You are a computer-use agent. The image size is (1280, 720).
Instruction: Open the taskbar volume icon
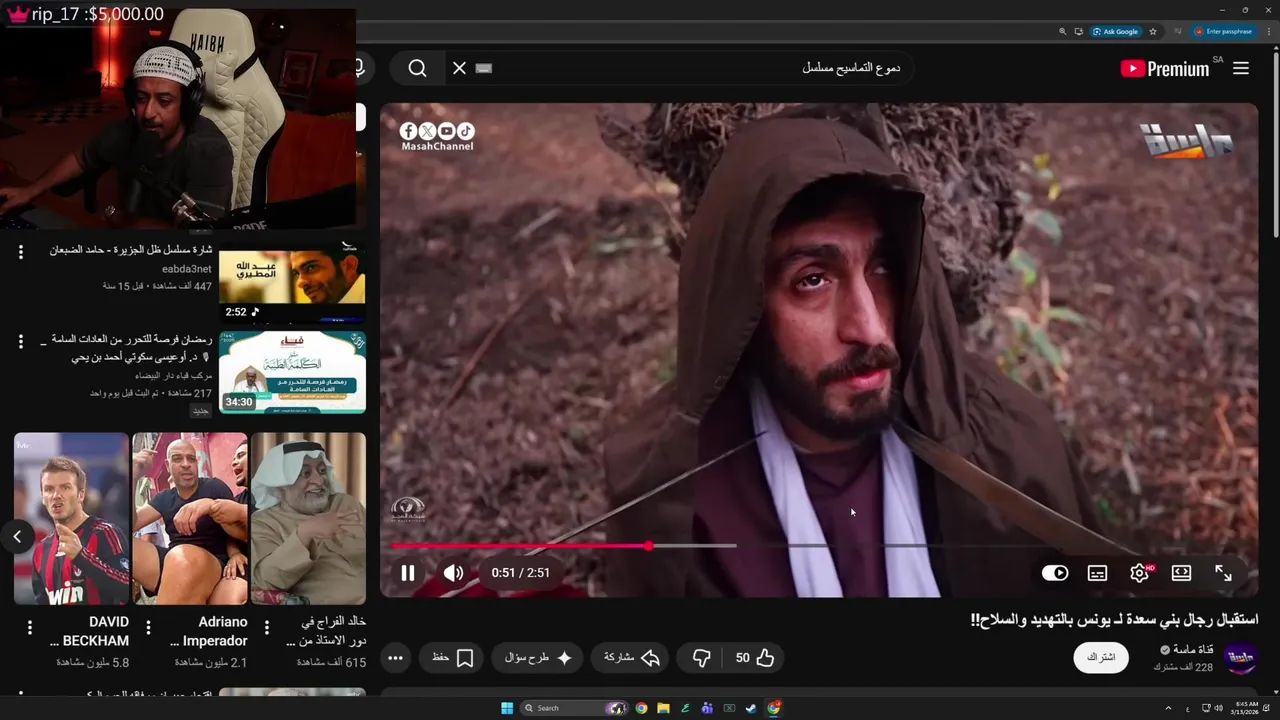(x=1218, y=708)
